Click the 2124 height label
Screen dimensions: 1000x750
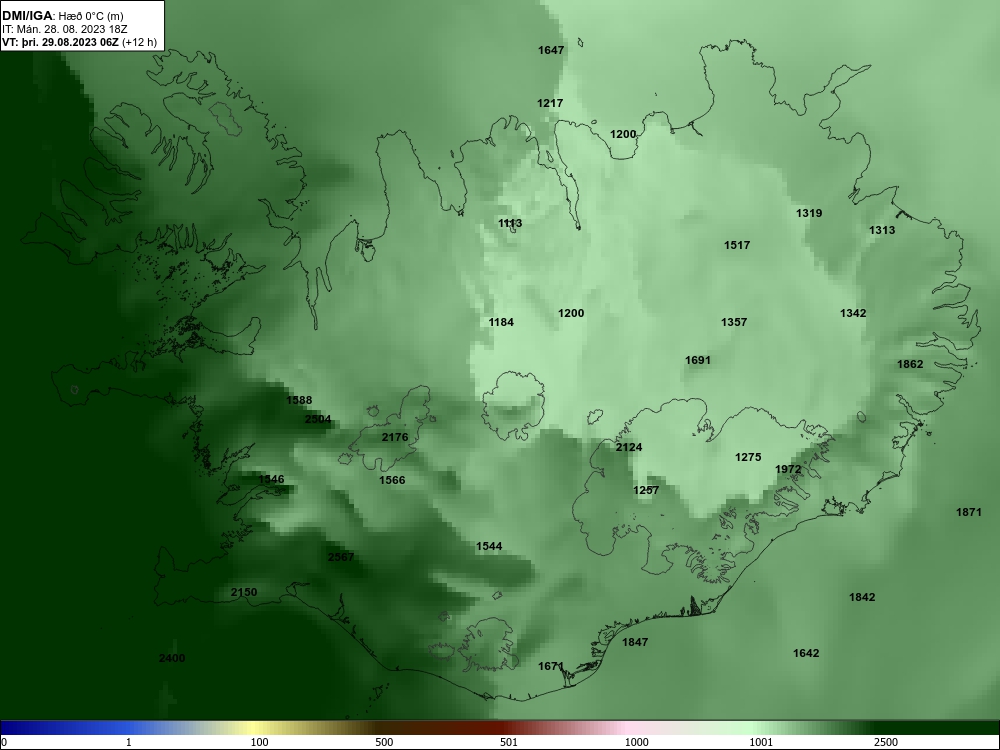click(629, 447)
